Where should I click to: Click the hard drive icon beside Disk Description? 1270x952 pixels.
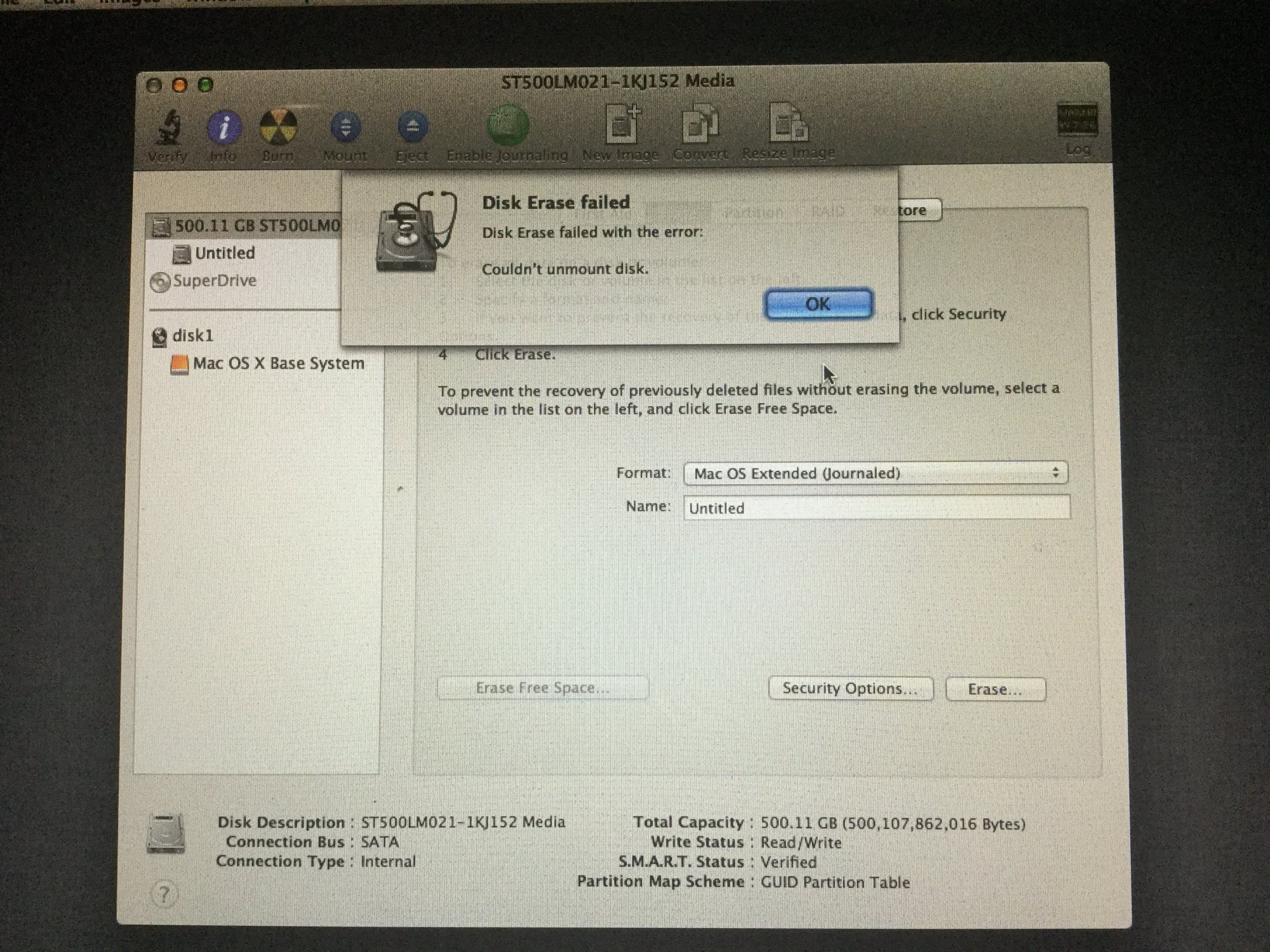coord(166,833)
